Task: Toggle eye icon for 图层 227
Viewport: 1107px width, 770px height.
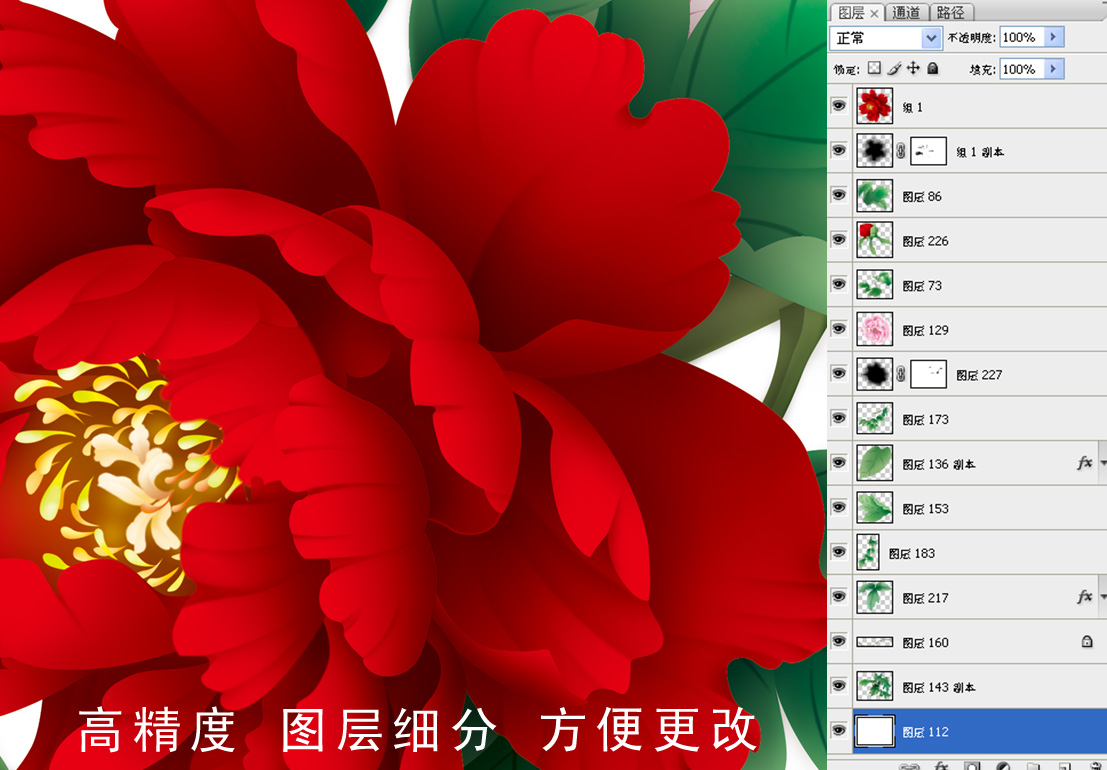Action: [x=839, y=373]
